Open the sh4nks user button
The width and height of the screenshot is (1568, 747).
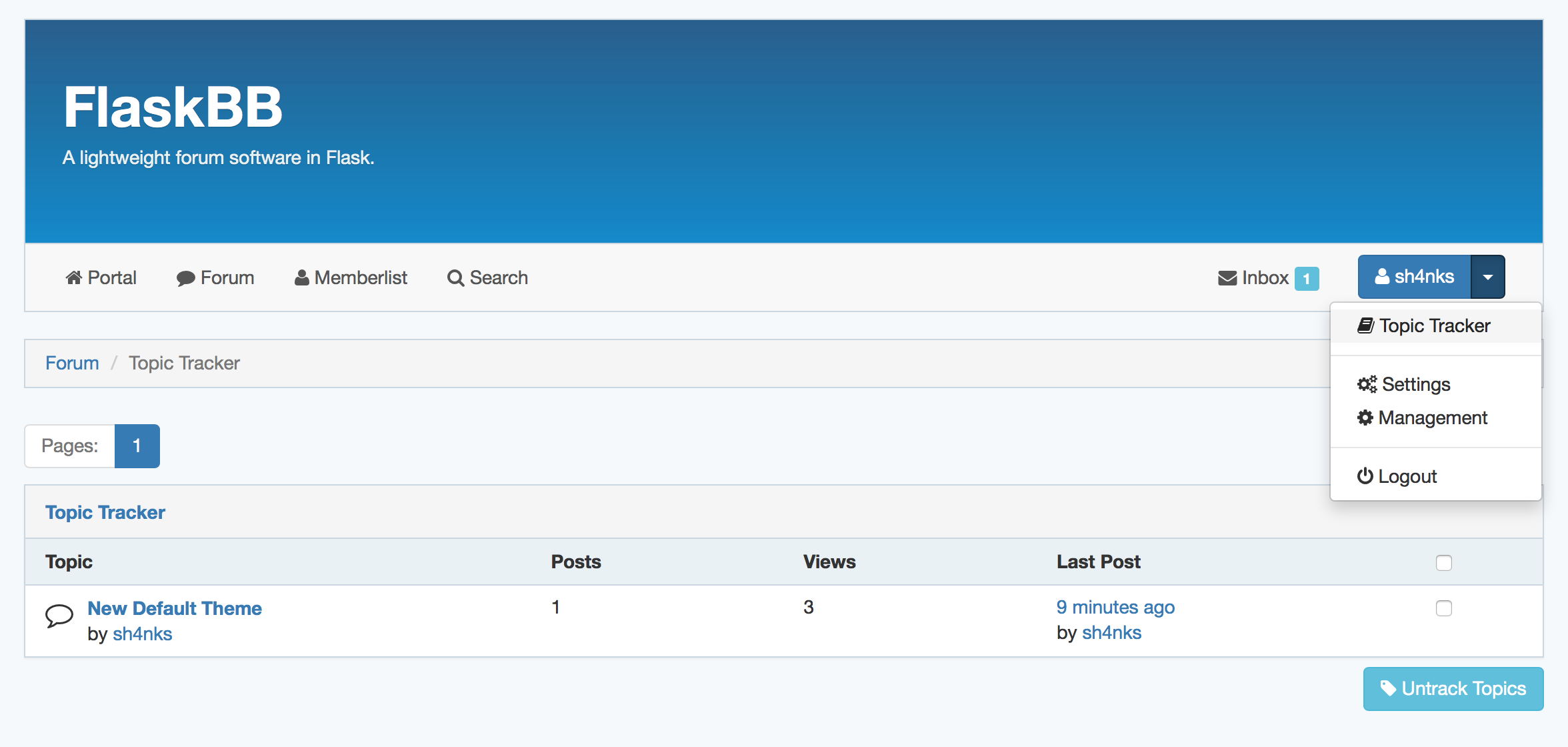pyautogui.click(x=1414, y=277)
